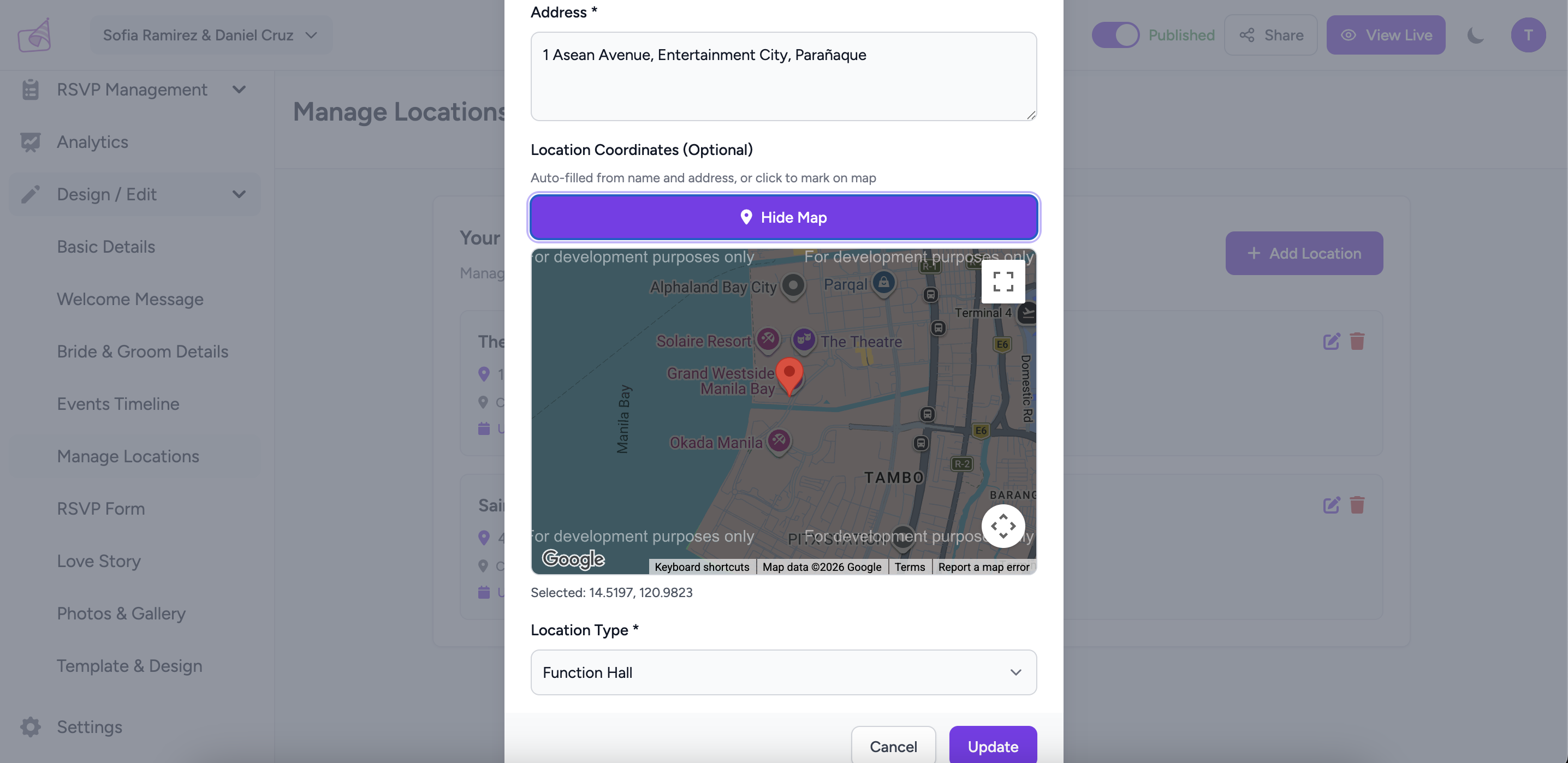
Task: Open Analytics in sidebar
Action: 92,142
